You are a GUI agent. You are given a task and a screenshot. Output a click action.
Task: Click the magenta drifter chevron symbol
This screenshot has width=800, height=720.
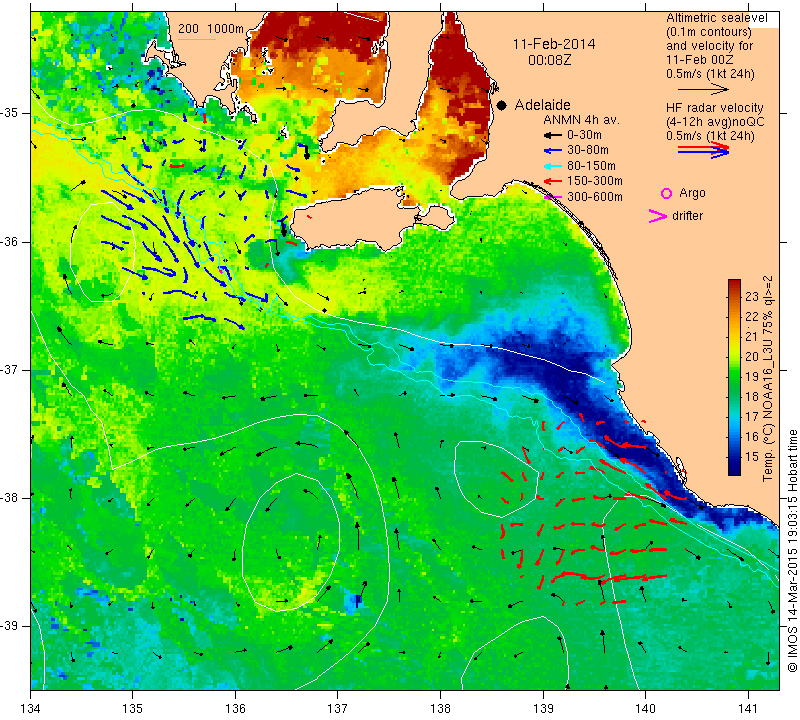(x=658, y=216)
